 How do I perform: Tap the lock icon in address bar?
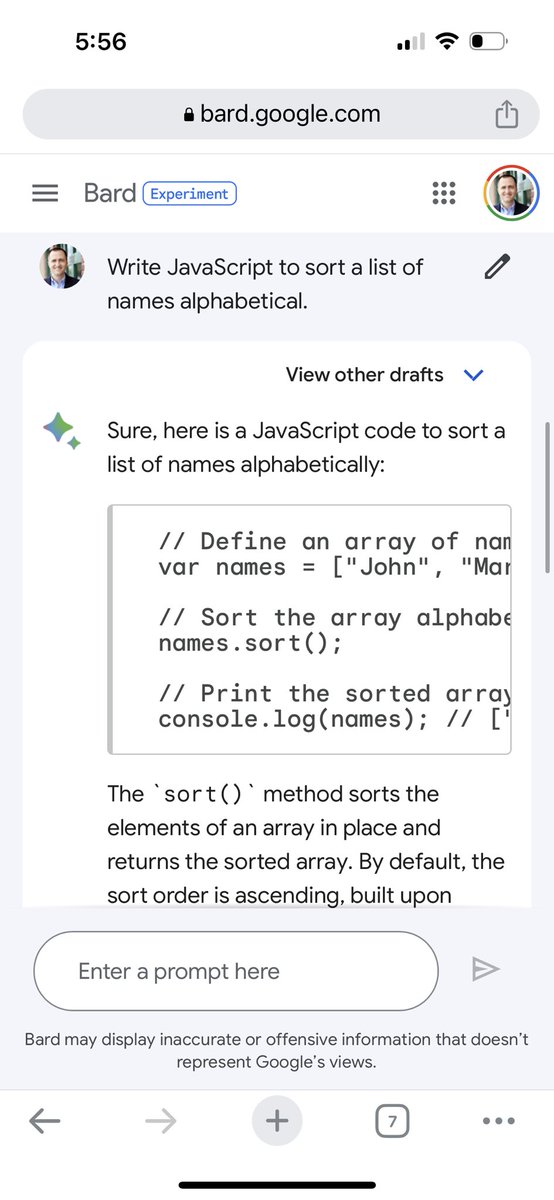coord(189,115)
